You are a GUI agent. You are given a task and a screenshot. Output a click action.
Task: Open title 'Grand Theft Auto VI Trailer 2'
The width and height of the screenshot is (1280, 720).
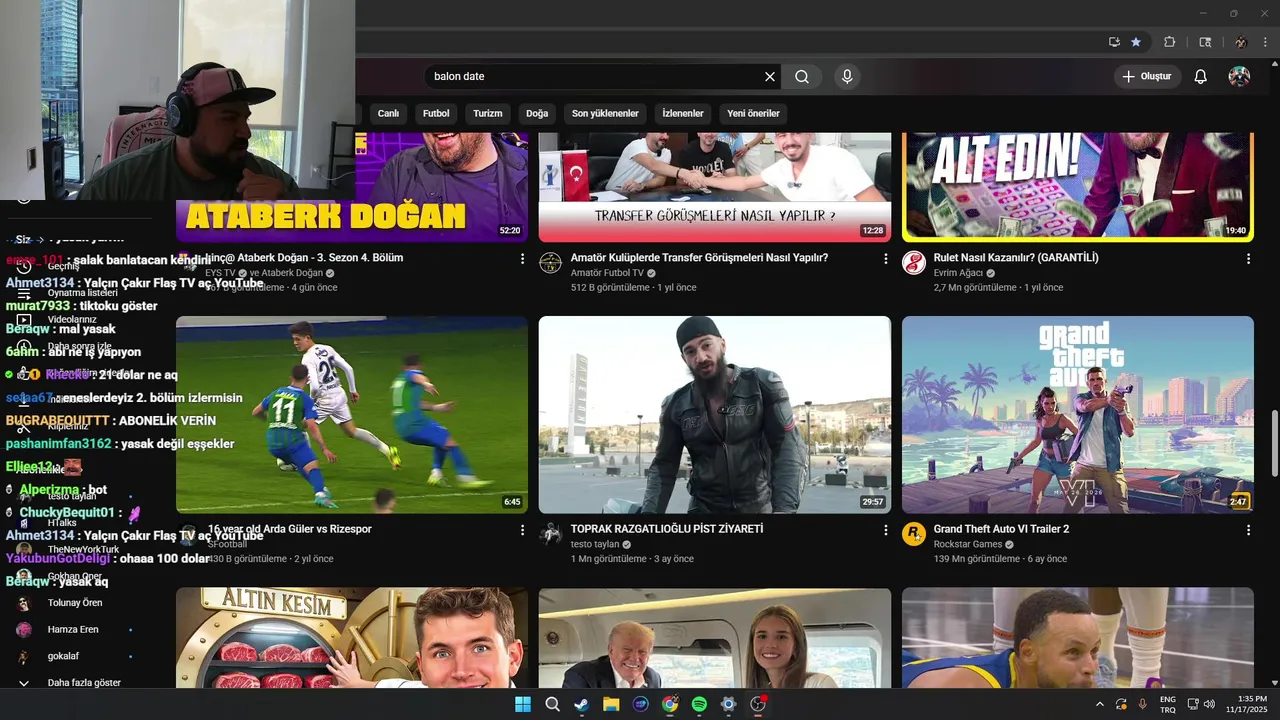[1001, 529]
